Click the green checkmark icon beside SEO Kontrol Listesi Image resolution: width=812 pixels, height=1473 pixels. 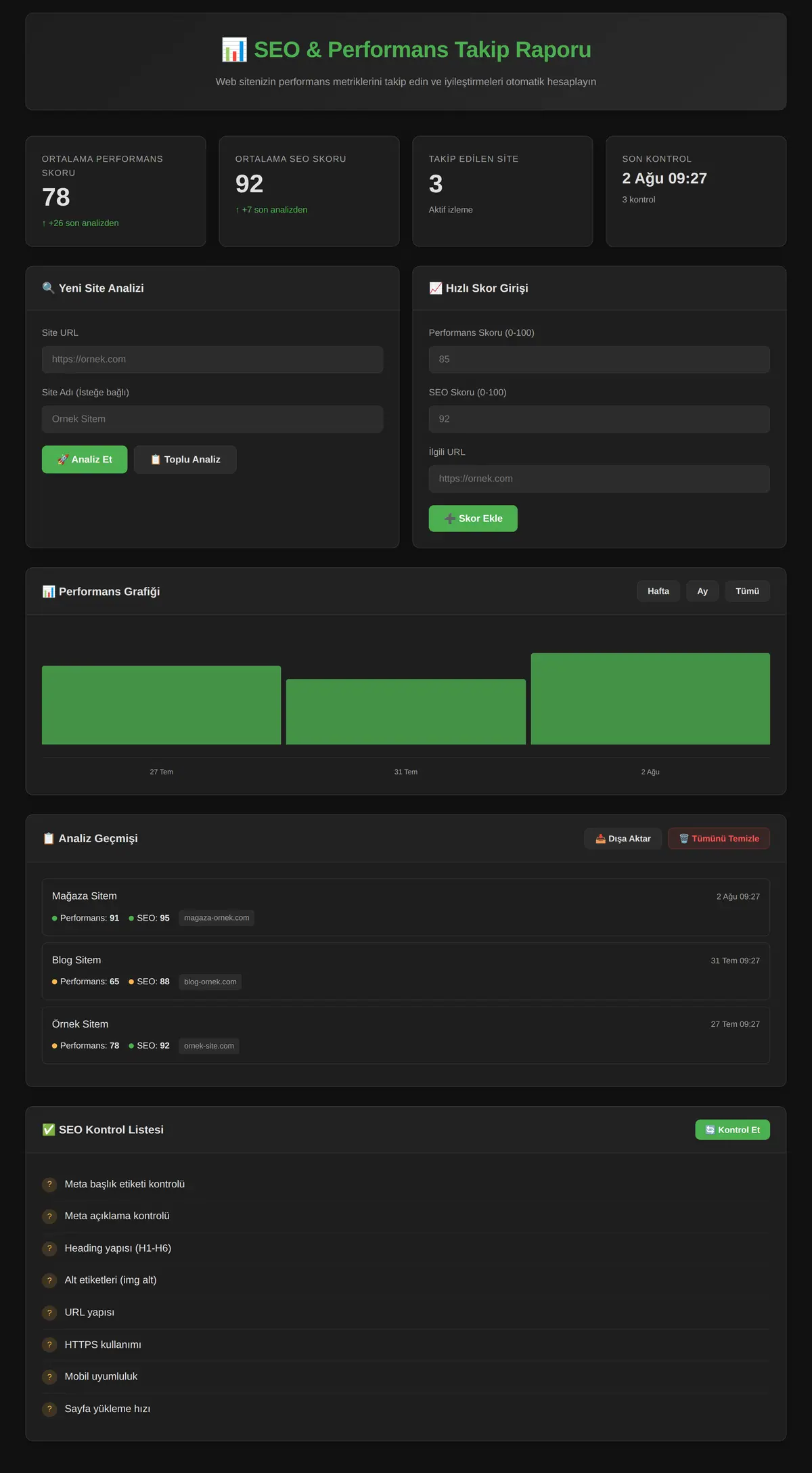click(x=49, y=1129)
